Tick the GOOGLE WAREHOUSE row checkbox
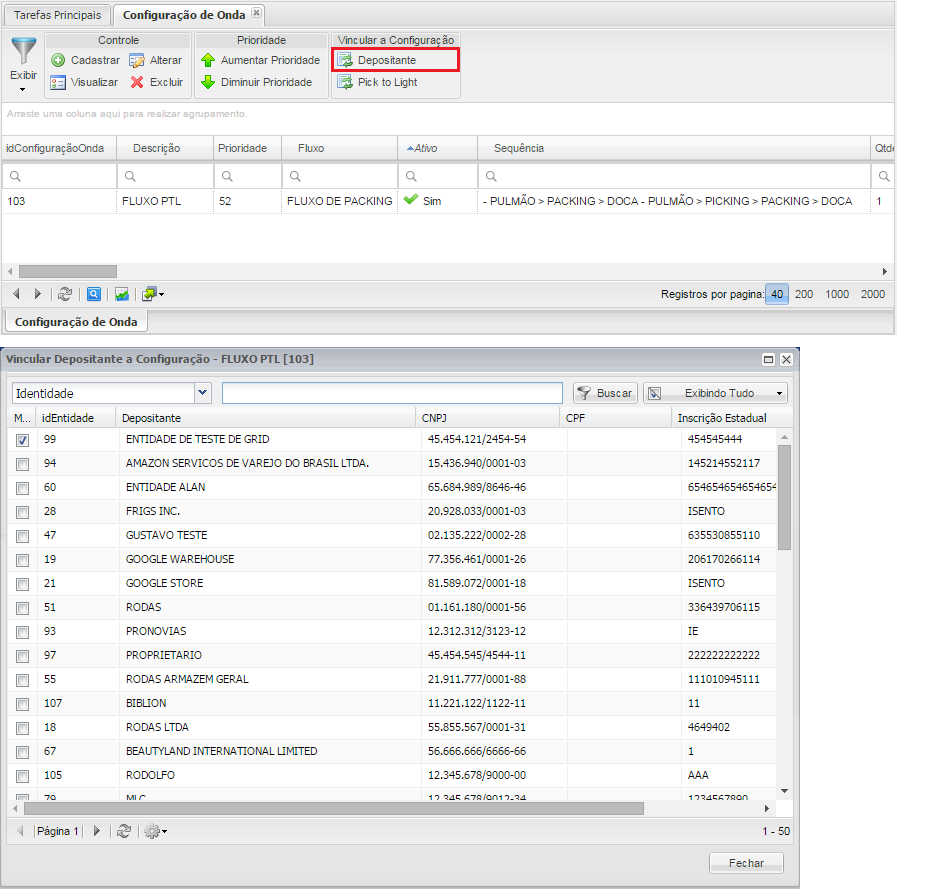 coord(22,560)
